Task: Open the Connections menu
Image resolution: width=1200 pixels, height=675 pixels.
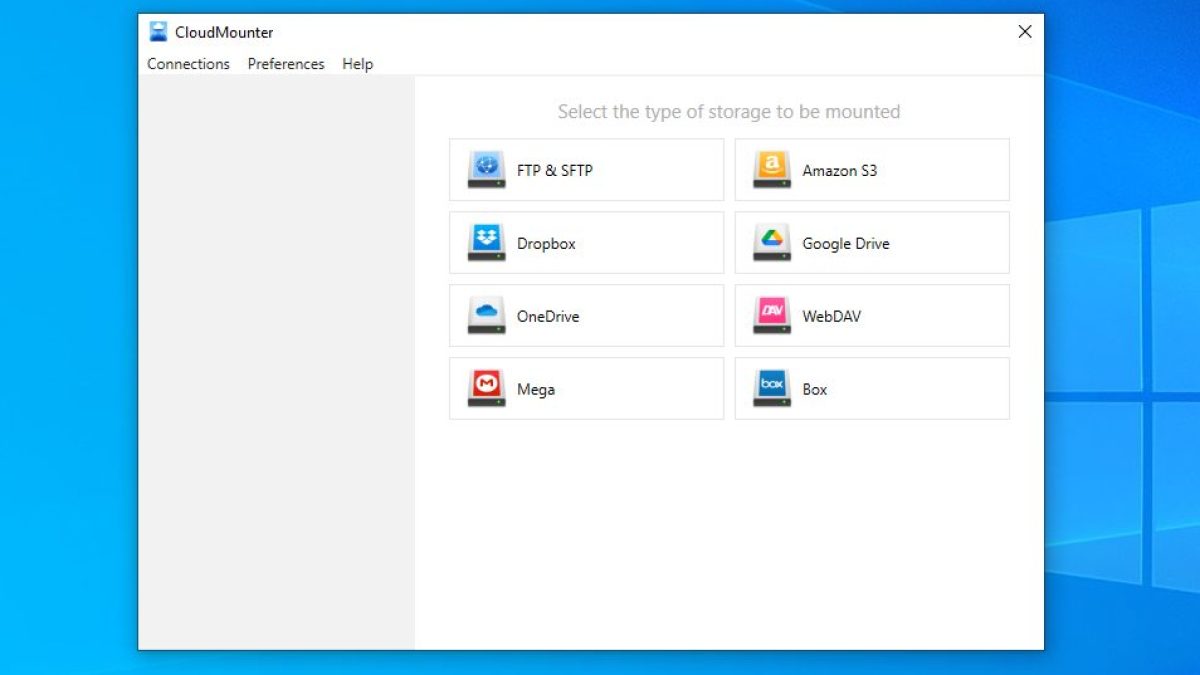Action: pos(188,64)
